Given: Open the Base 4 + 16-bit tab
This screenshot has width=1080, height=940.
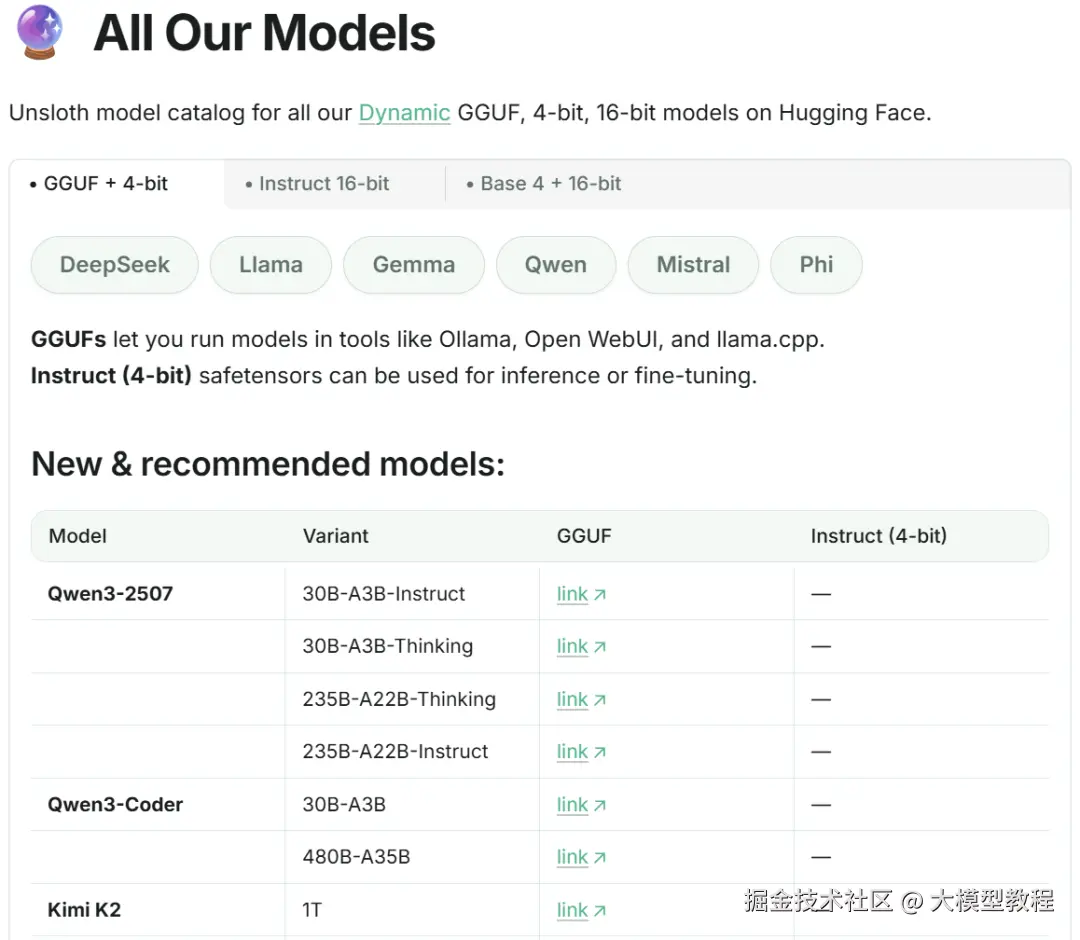Looking at the screenshot, I should click(544, 183).
